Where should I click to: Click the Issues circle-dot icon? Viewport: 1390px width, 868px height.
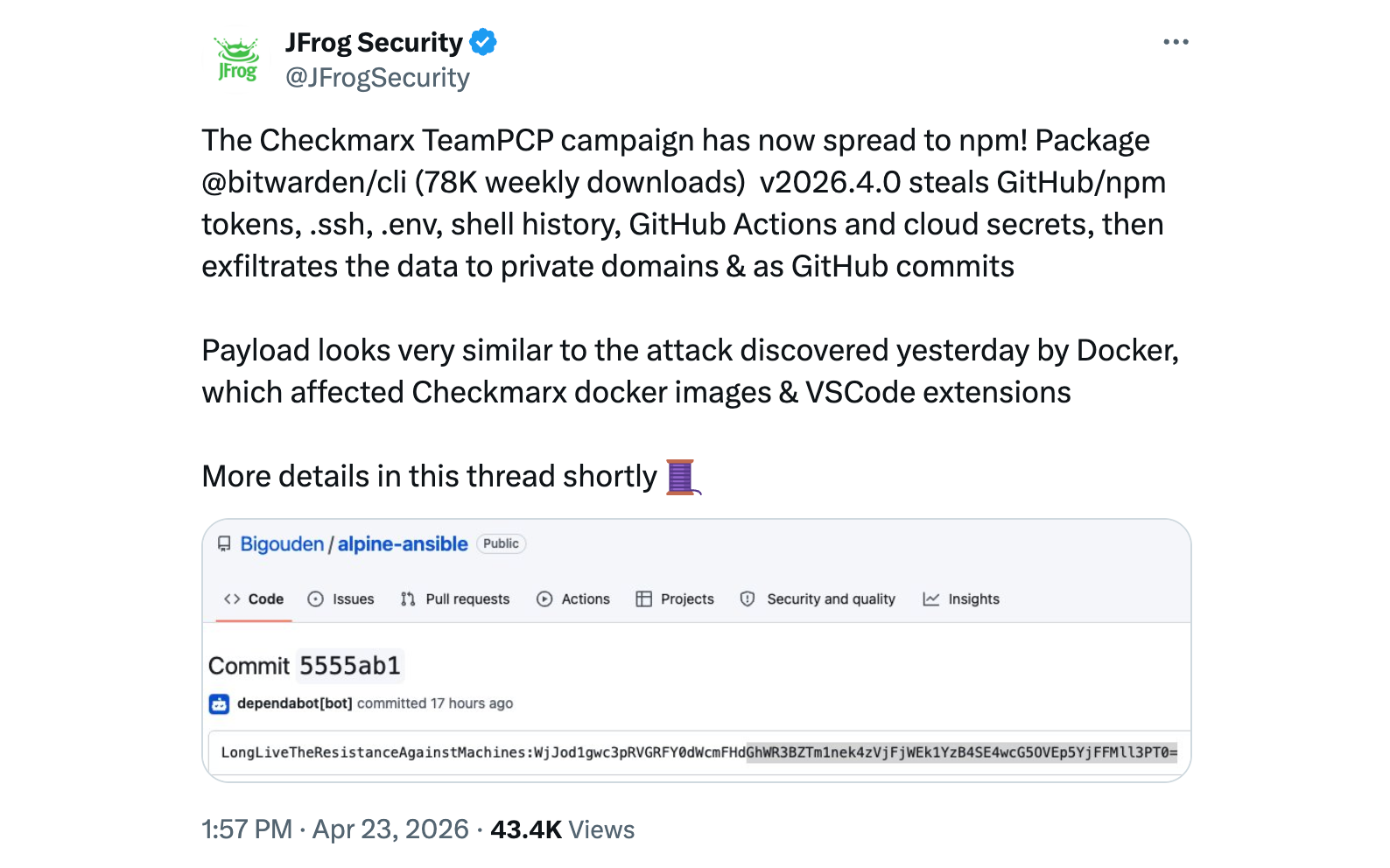pyautogui.click(x=315, y=598)
